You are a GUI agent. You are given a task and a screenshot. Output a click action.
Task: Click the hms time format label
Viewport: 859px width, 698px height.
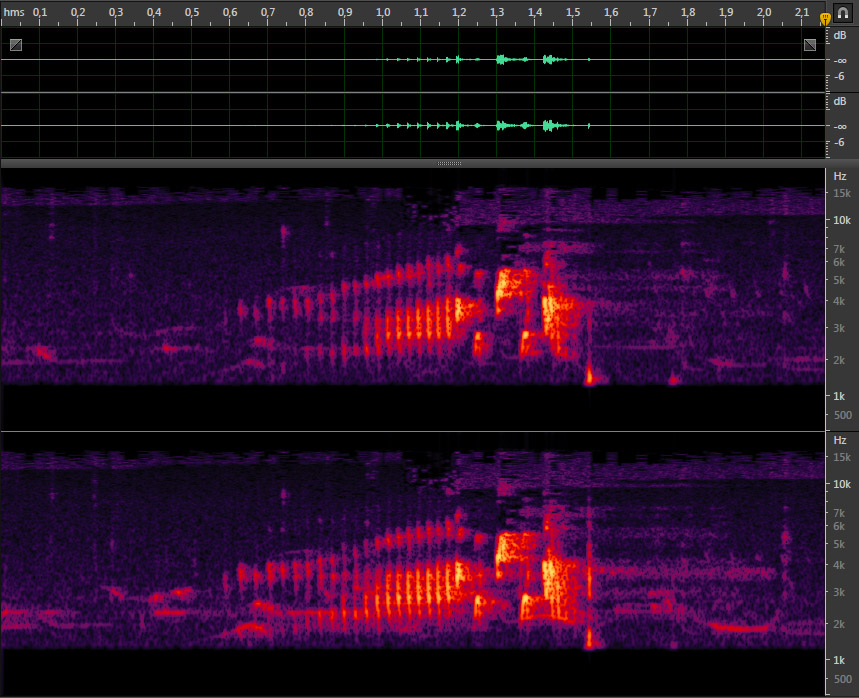(x=14, y=12)
